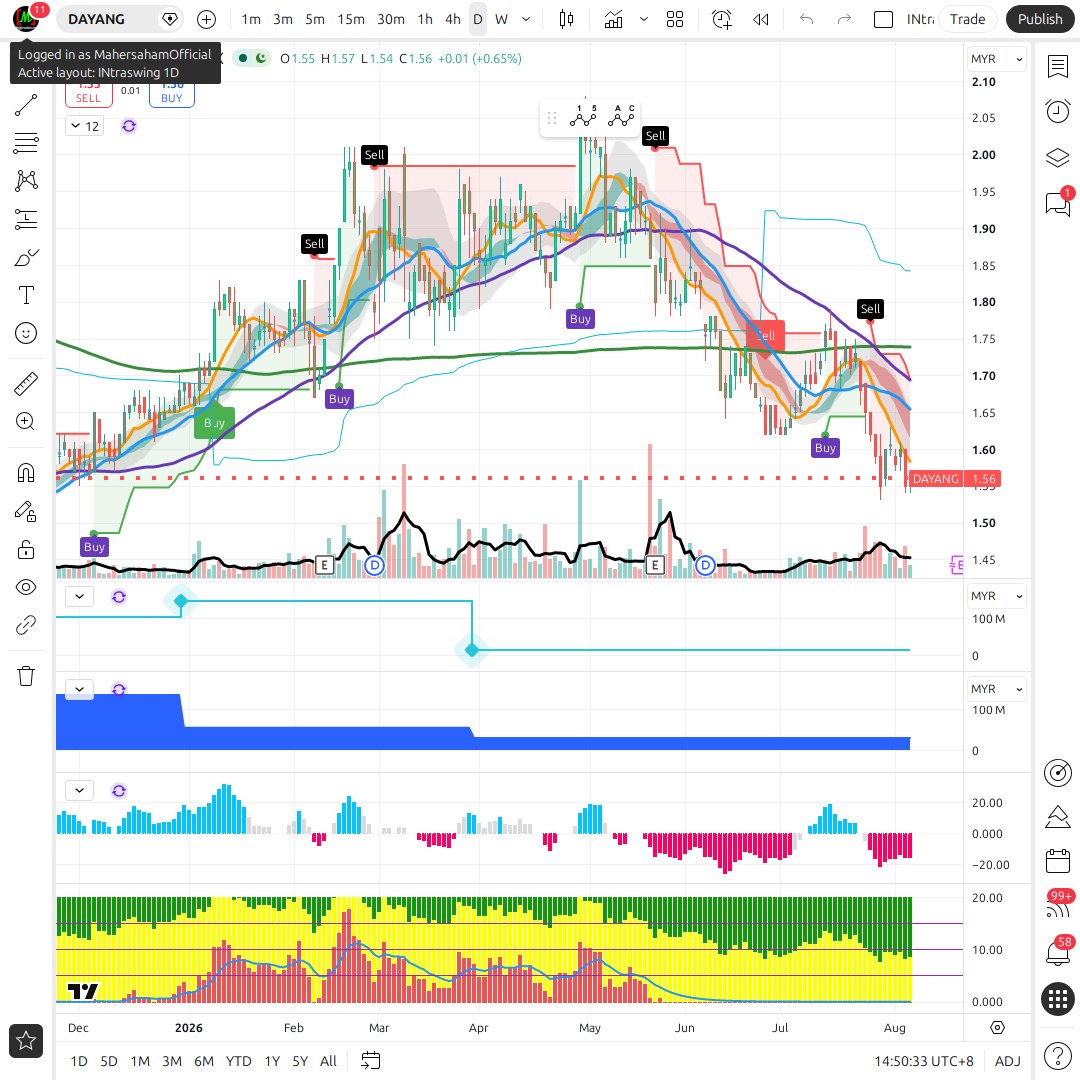Image resolution: width=1080 pixels, height=1080 pixels.
Task: Expand the MYR currency dropdown at top
Action: (x=997, y=59)
